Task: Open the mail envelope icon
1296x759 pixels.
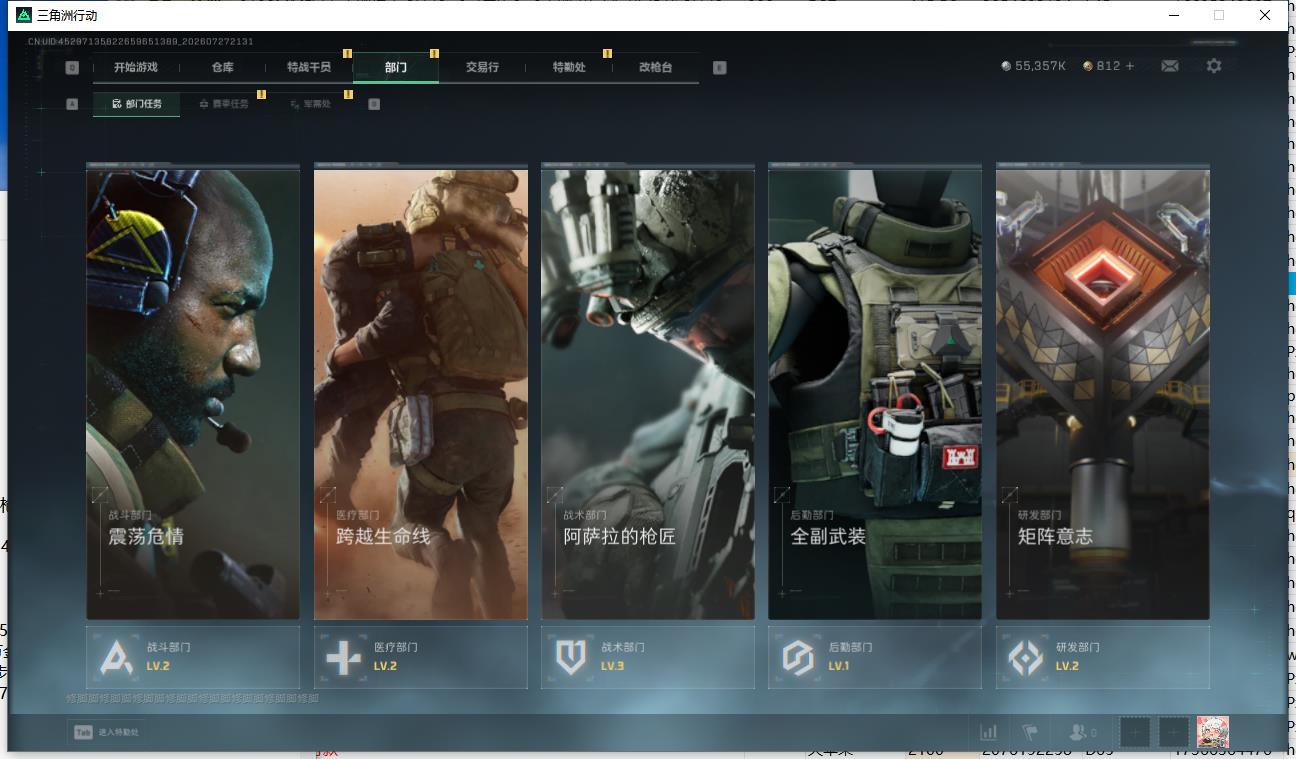Action: [1169, 66]
